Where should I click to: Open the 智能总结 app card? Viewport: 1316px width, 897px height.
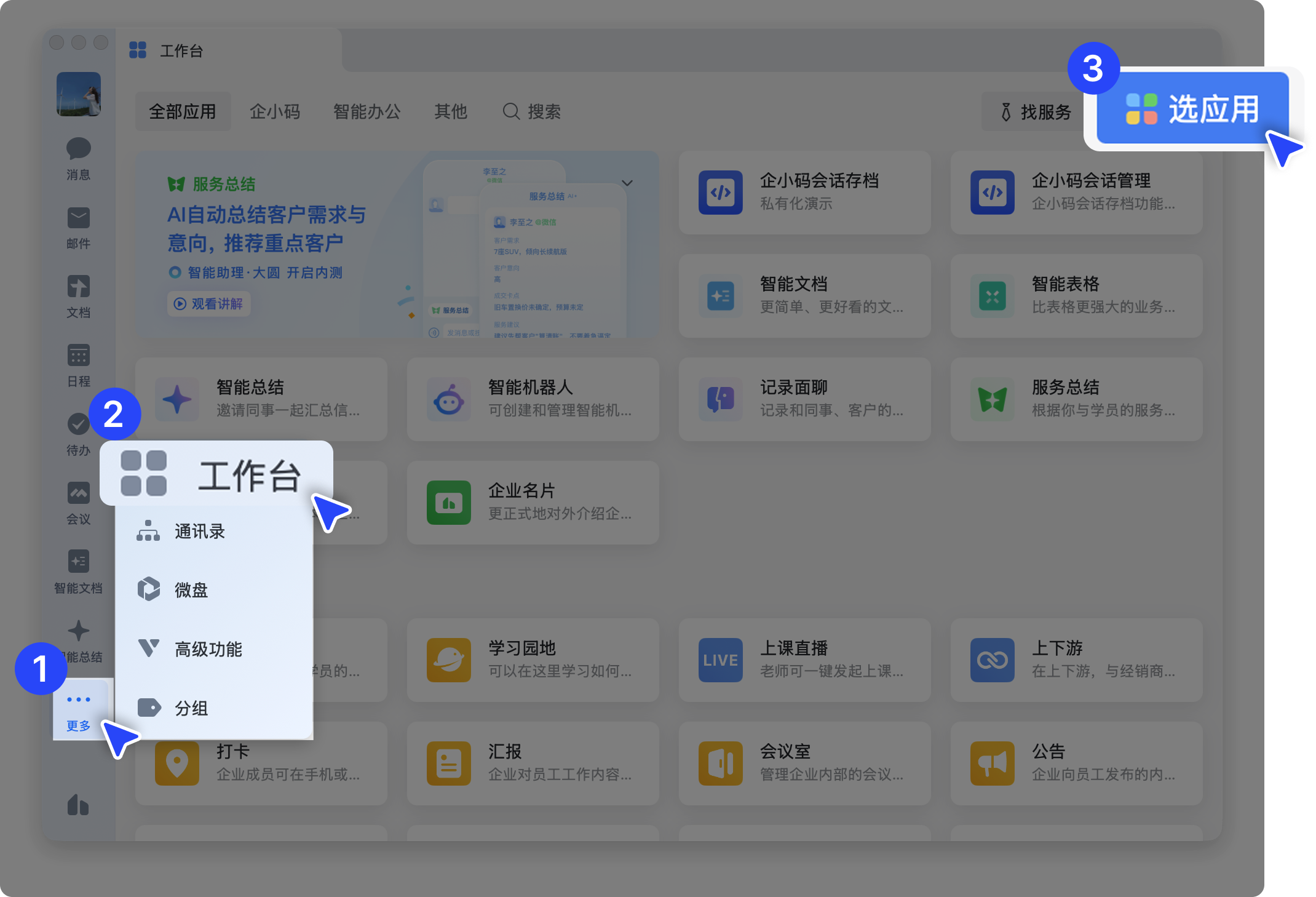[x=261, y=399]
